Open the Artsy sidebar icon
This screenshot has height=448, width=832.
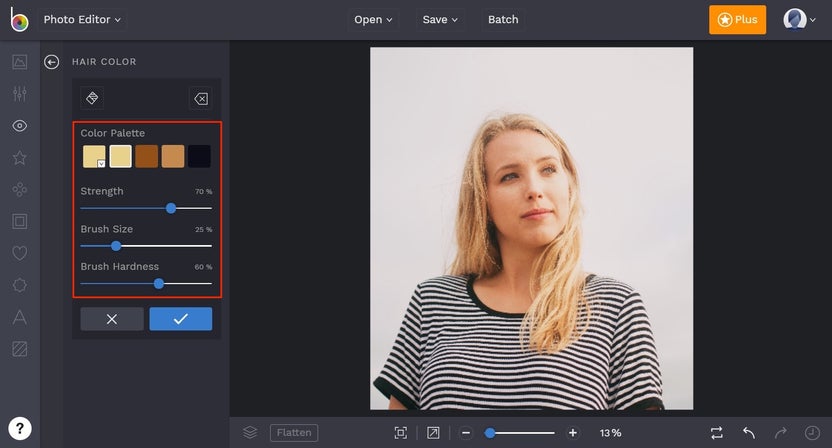[20, 189]
